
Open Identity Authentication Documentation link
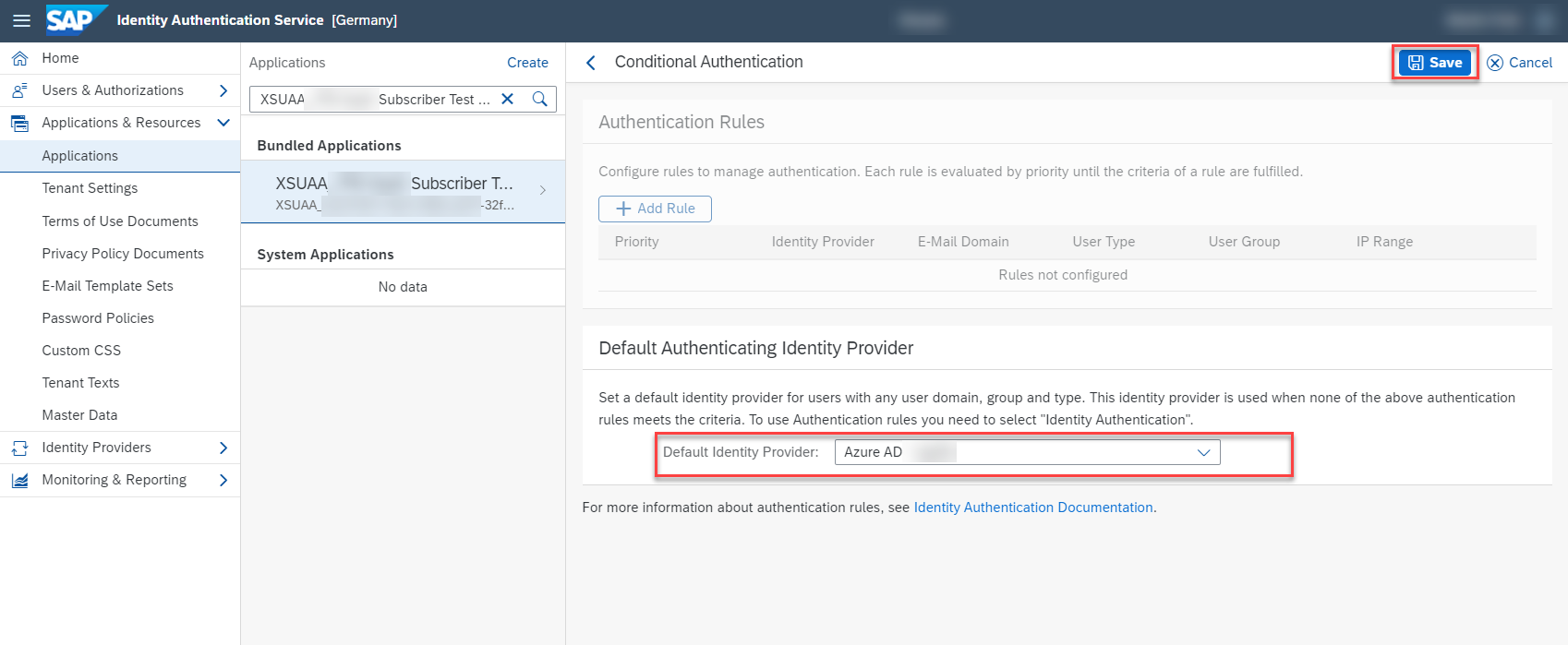click(1033, 508)
